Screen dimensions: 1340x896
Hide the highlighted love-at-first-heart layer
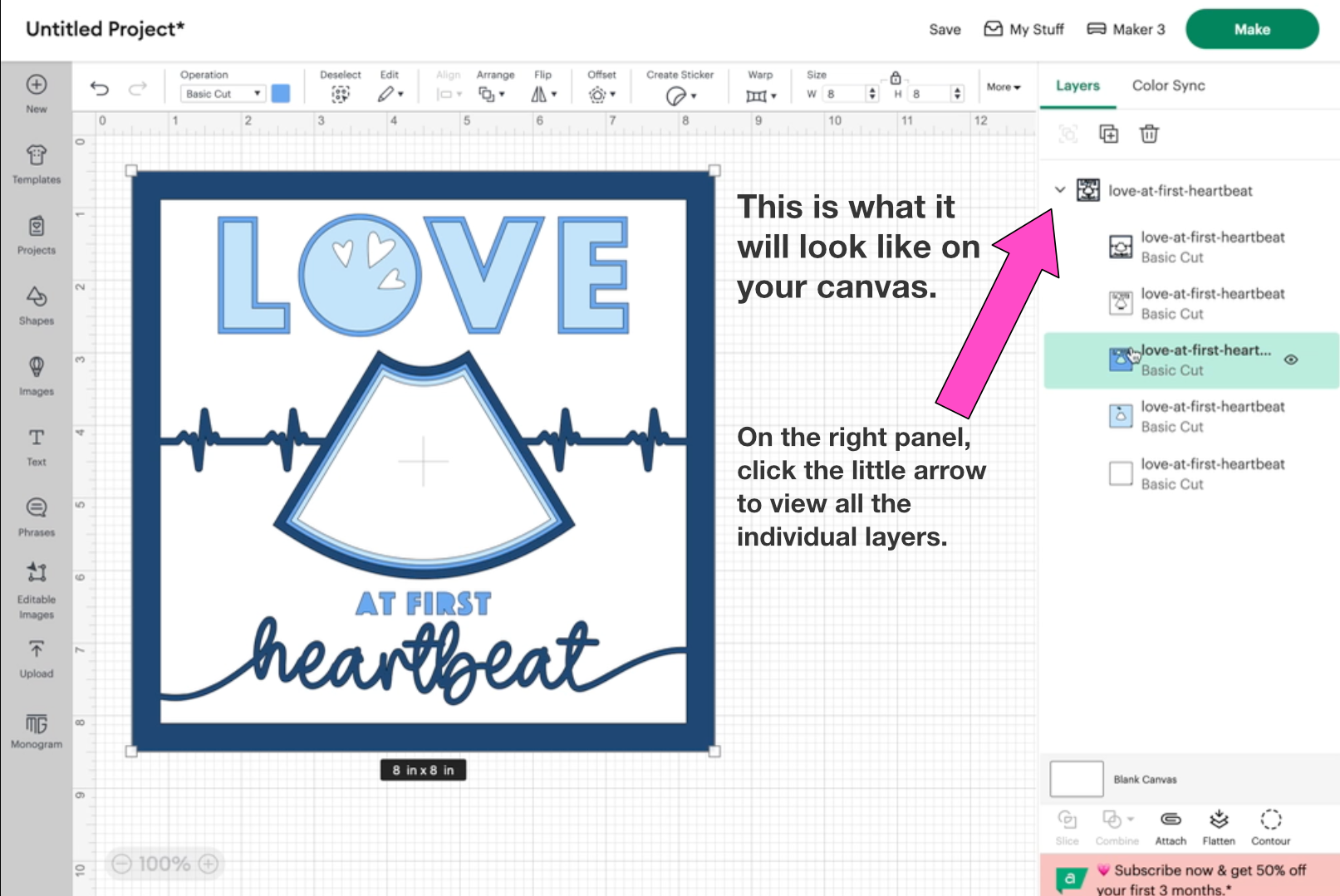[x=1291, y=360]
